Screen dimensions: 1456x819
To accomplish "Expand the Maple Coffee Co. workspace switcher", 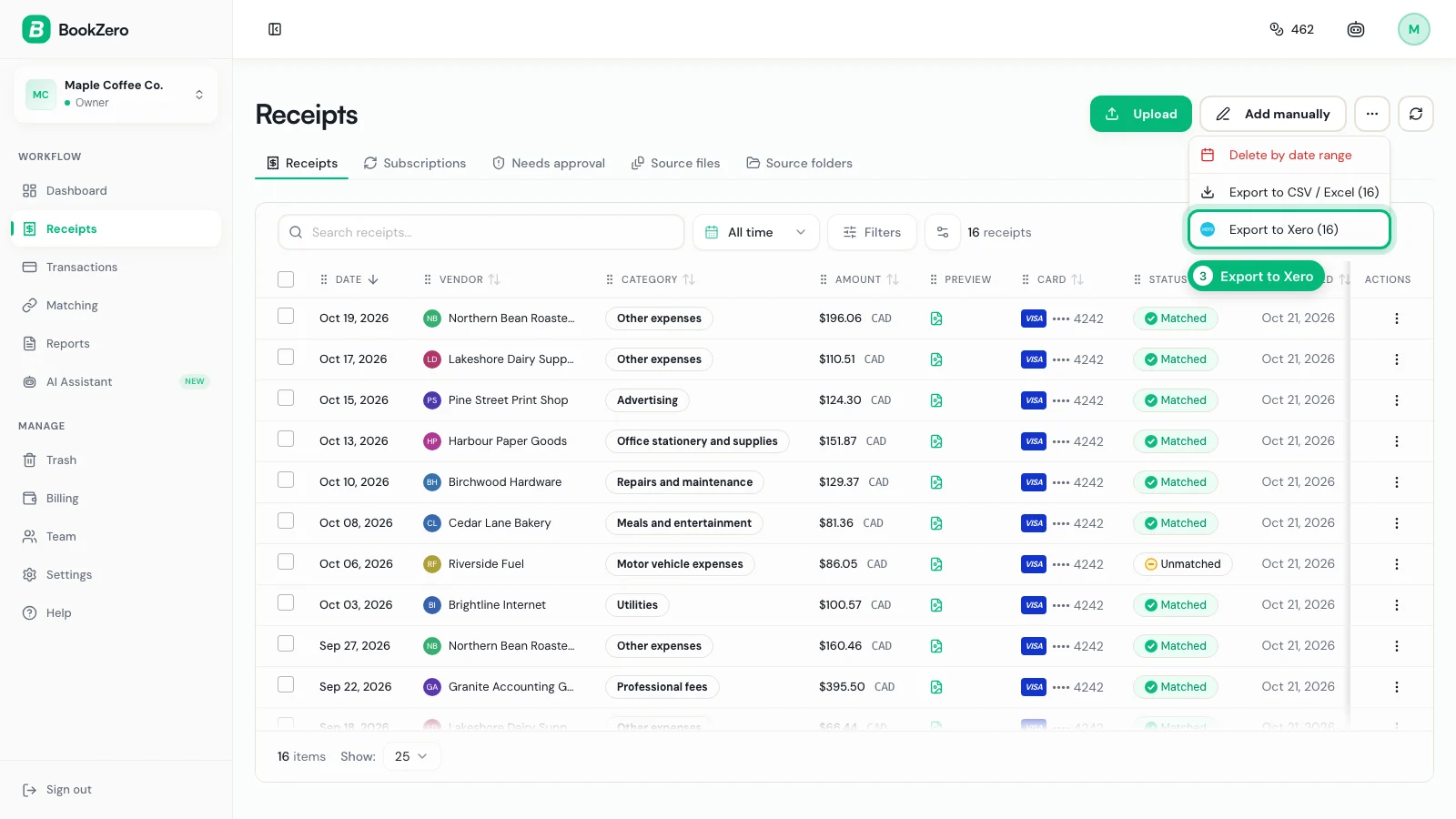I will (x=116, y=94).
